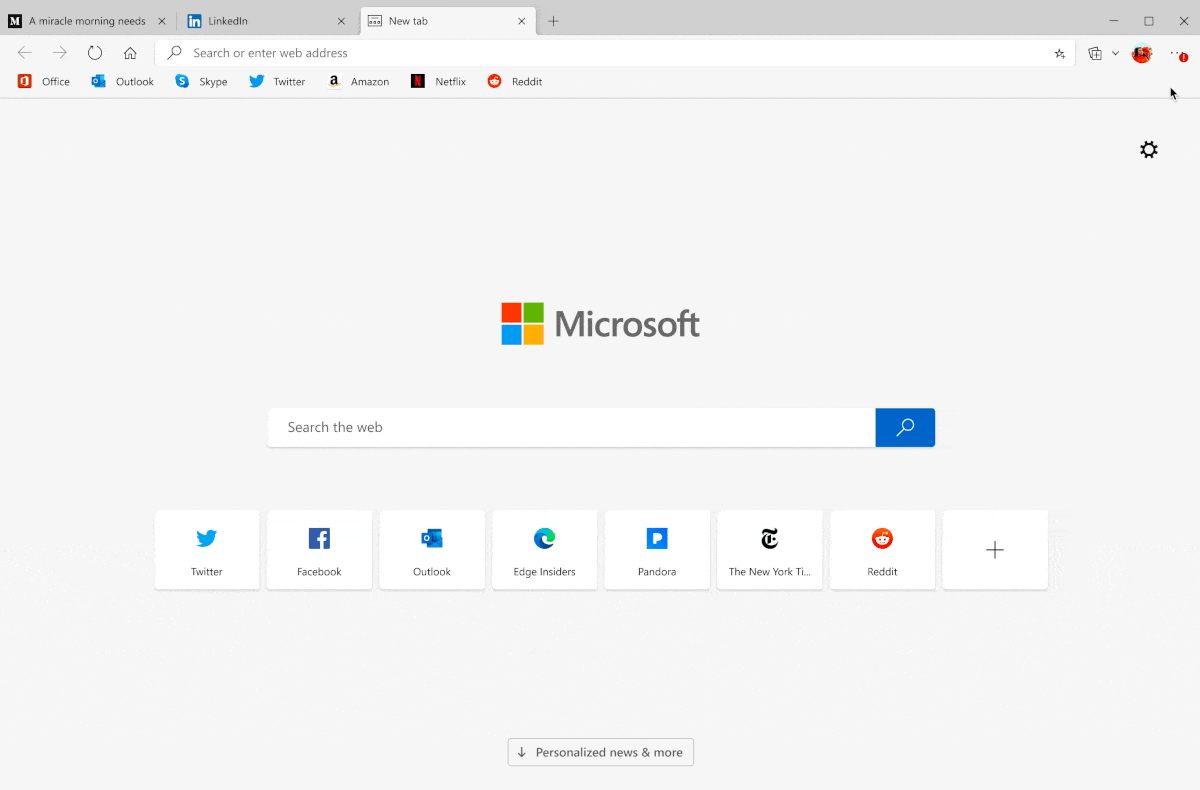This screenshot has width=1200, height=790.
Task: Open a new tab with plus button
Action: [x=553, y=21]
